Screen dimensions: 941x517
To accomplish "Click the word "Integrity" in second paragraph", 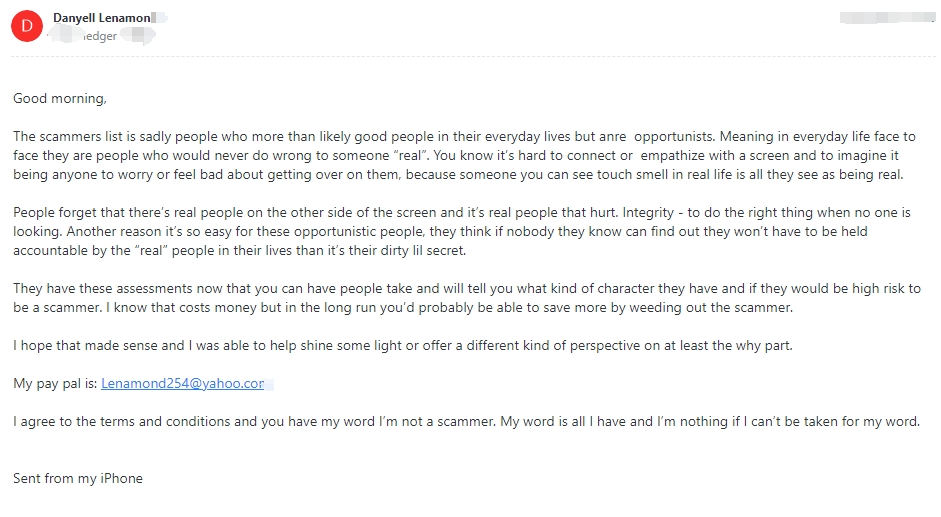I will (648, 213).
